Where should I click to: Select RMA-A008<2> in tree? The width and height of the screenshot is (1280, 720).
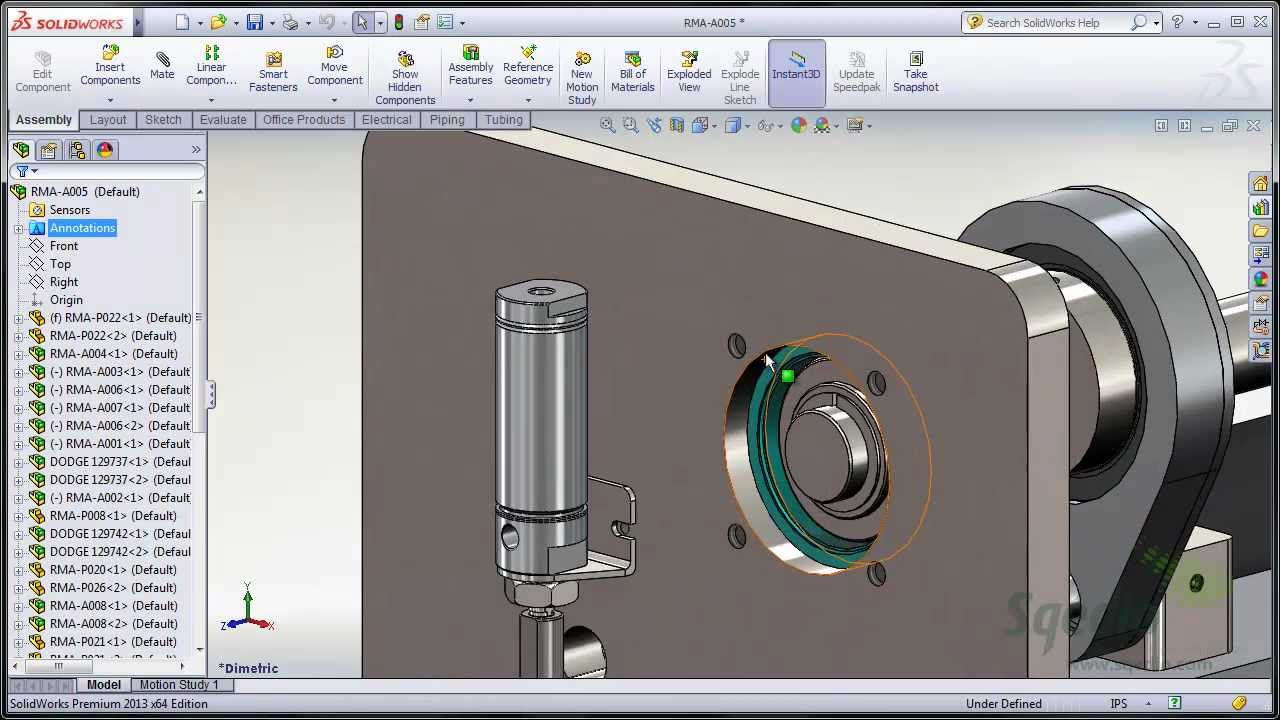pyautogui.click(x=114, y=624)
